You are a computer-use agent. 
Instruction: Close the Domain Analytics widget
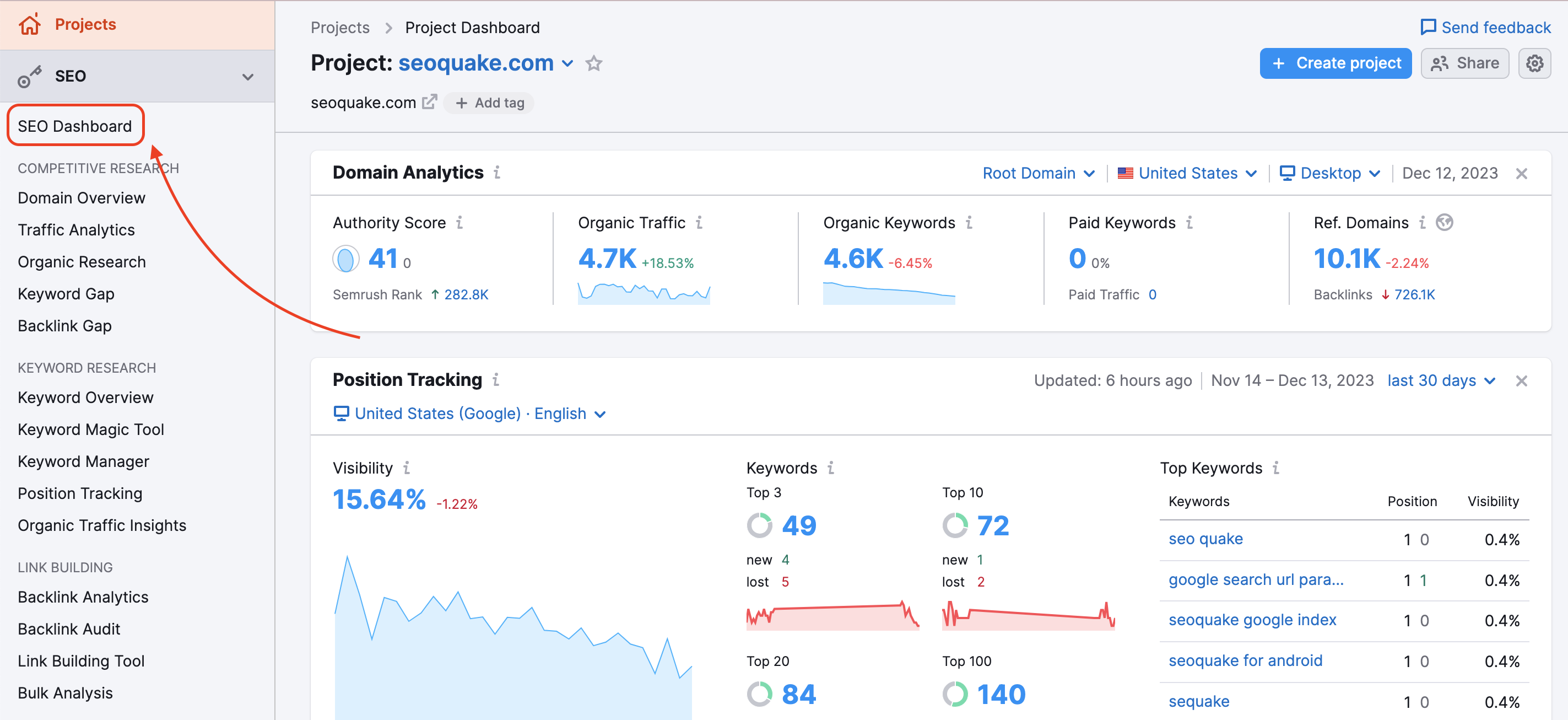pos(1521,174)
